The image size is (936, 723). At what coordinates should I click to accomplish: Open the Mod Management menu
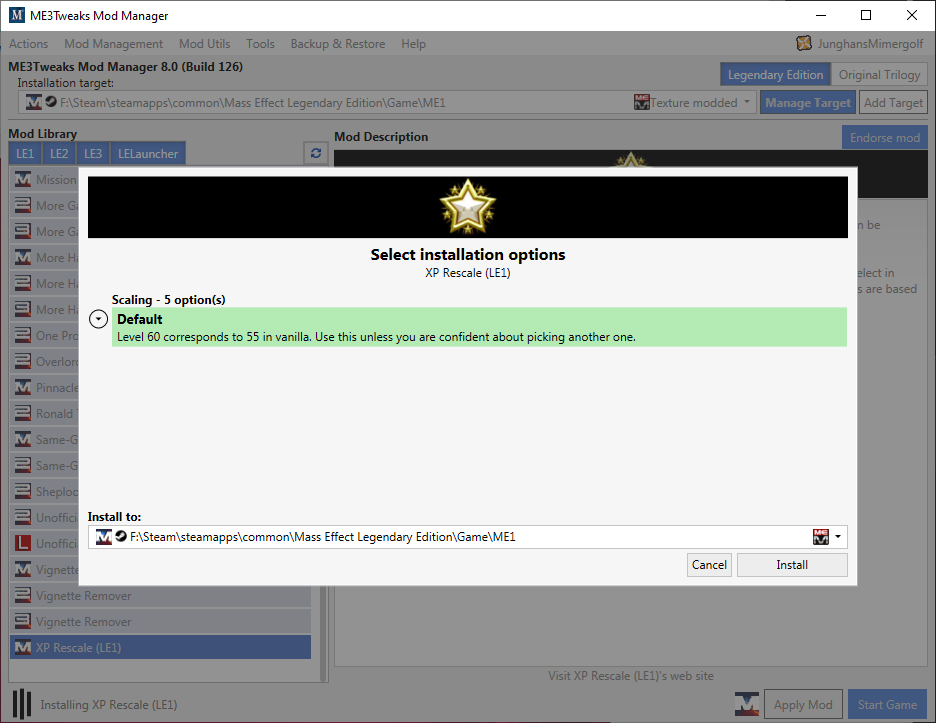click(113, 44)
